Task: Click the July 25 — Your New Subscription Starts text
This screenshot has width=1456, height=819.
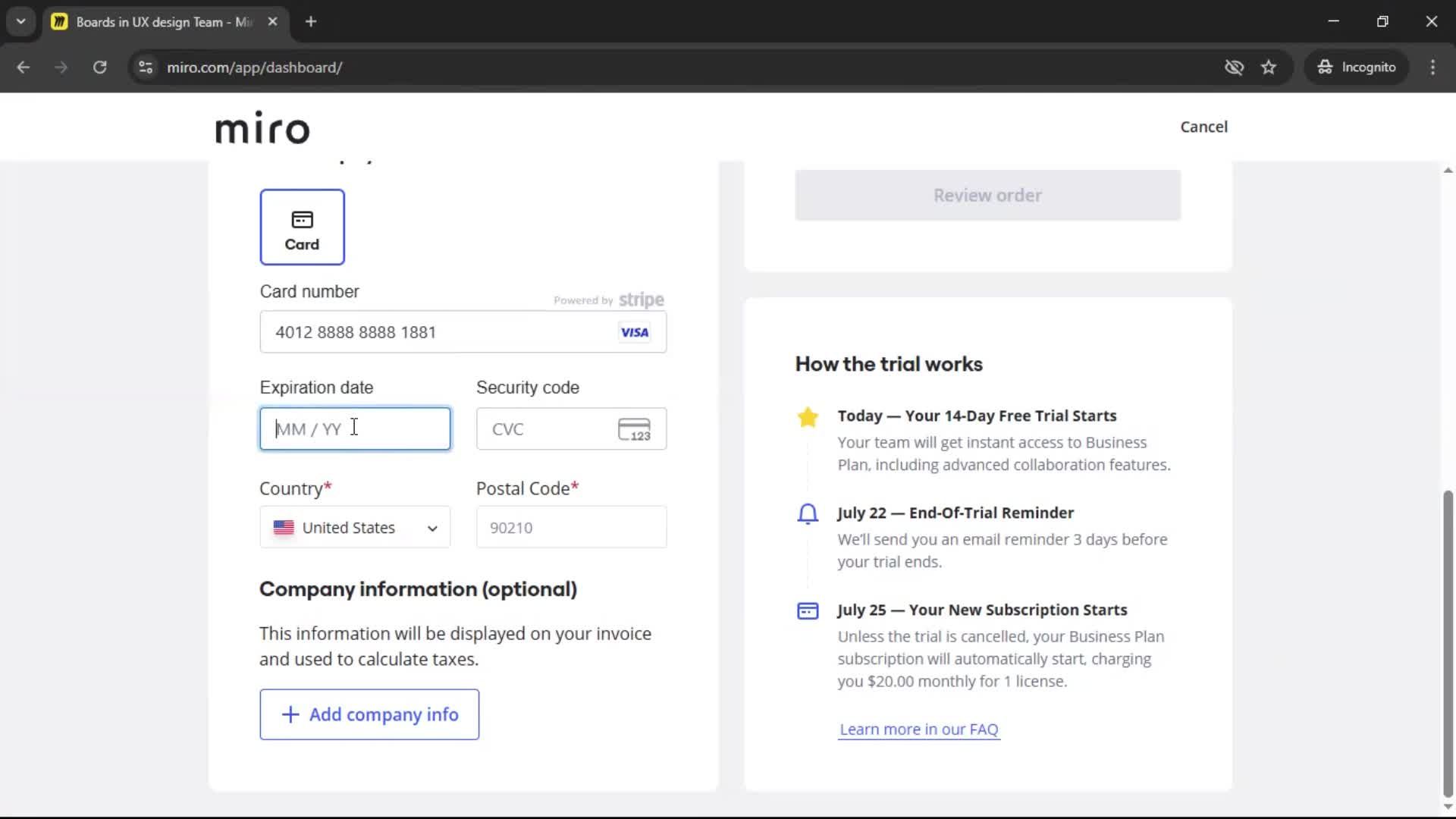Action: [x=982, y=610]
